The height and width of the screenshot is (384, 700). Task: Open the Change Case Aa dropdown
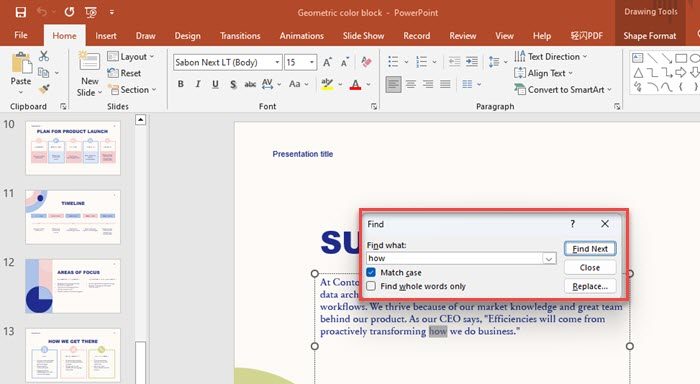click(299, 84)
